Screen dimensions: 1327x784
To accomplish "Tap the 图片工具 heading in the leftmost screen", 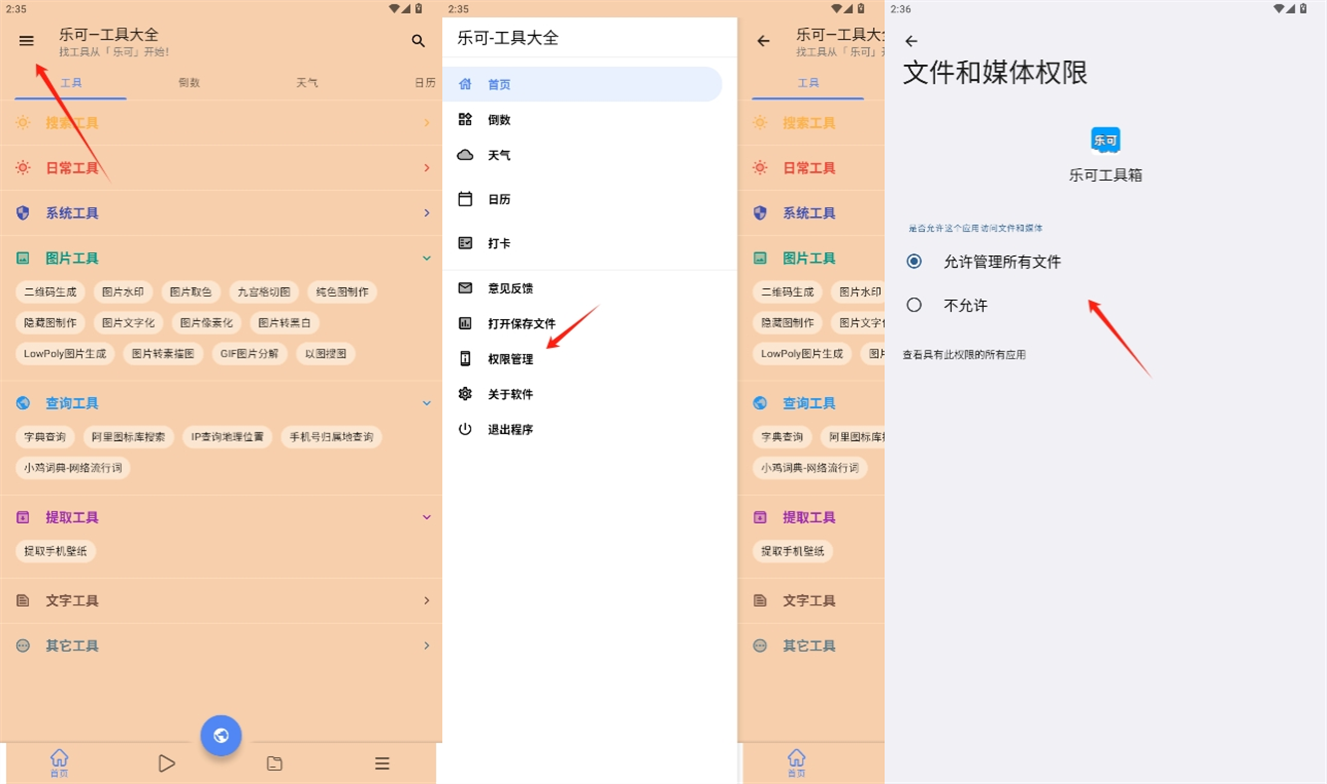I will (72, 258).
